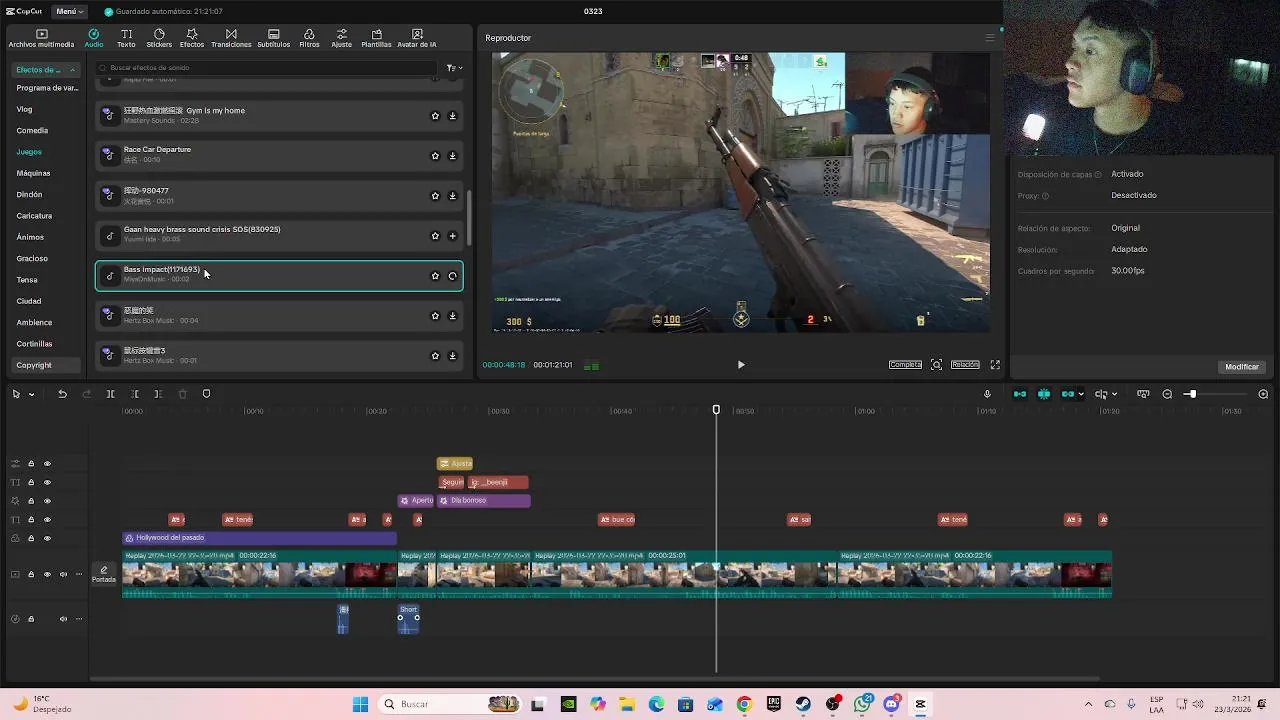Select the Ambience sound category

click(34, 322)
